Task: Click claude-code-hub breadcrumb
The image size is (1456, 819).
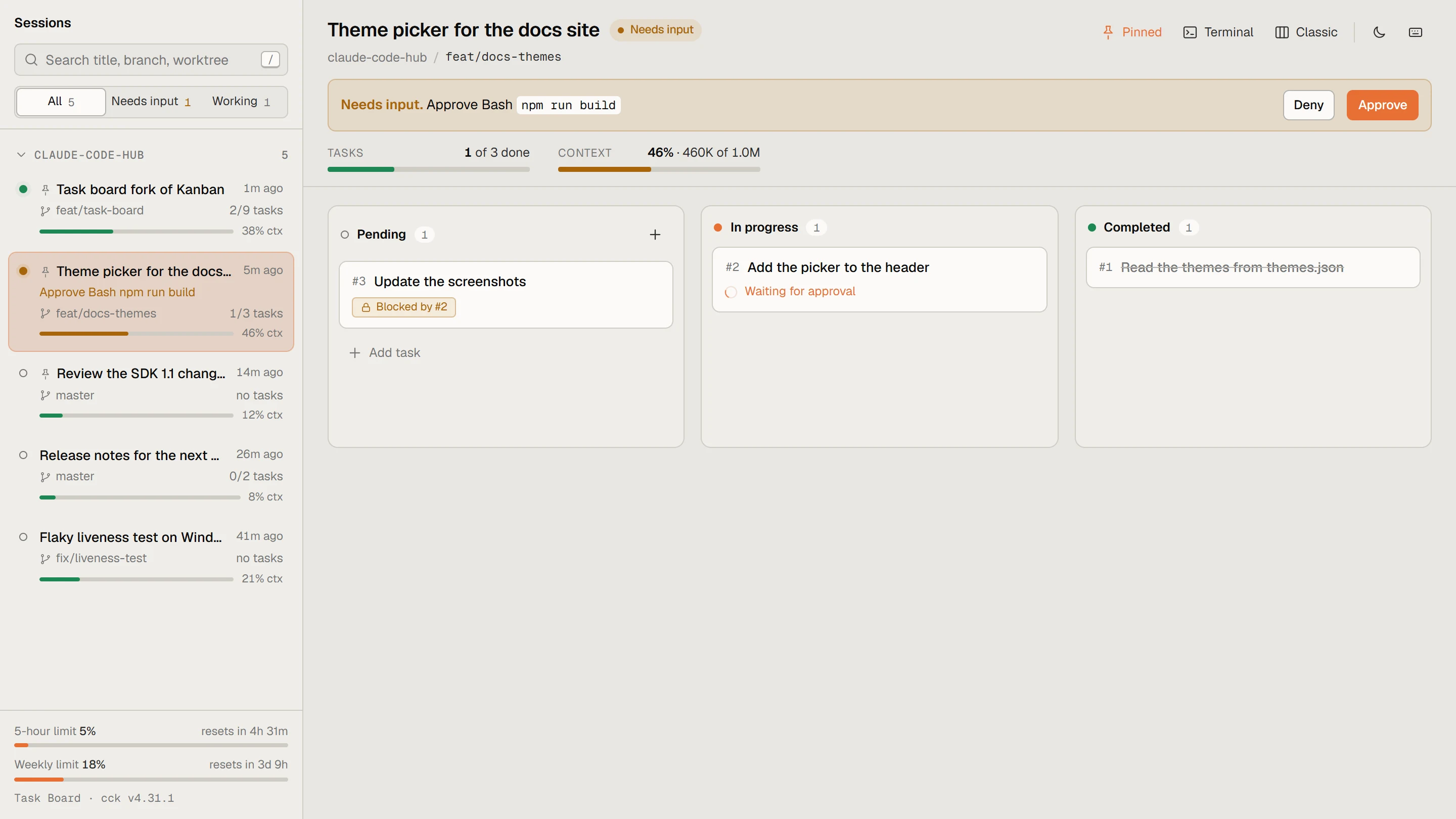Action: click(377, 57)
